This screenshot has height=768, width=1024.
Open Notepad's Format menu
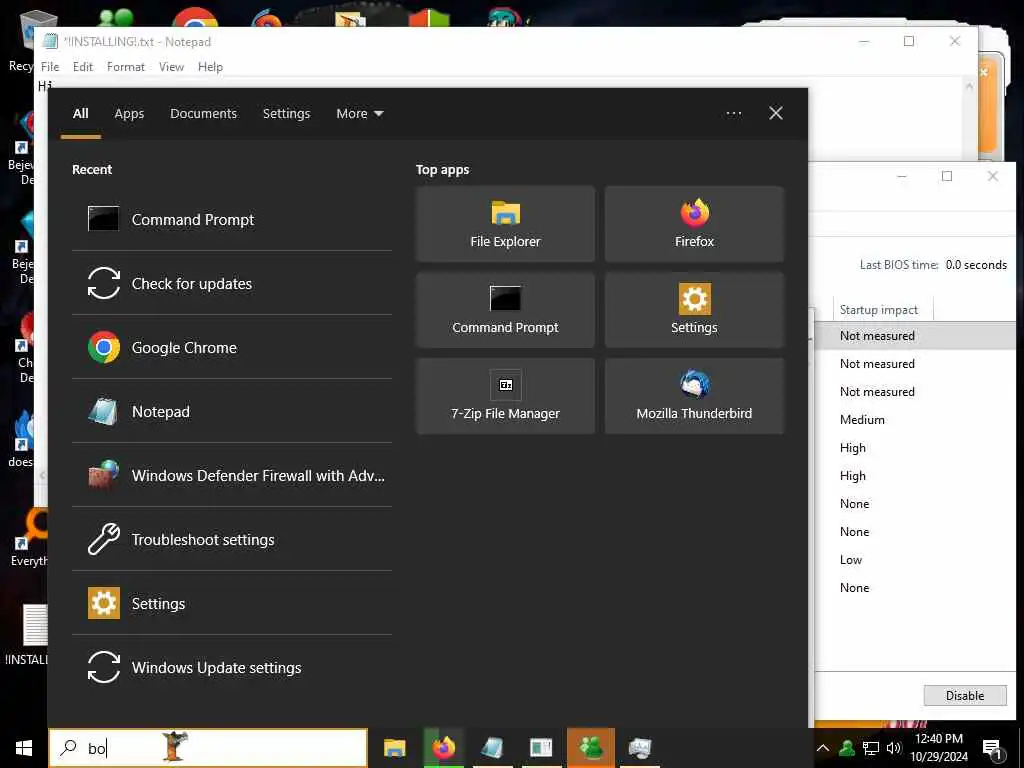pyautogui.click(x=125, y=67)
